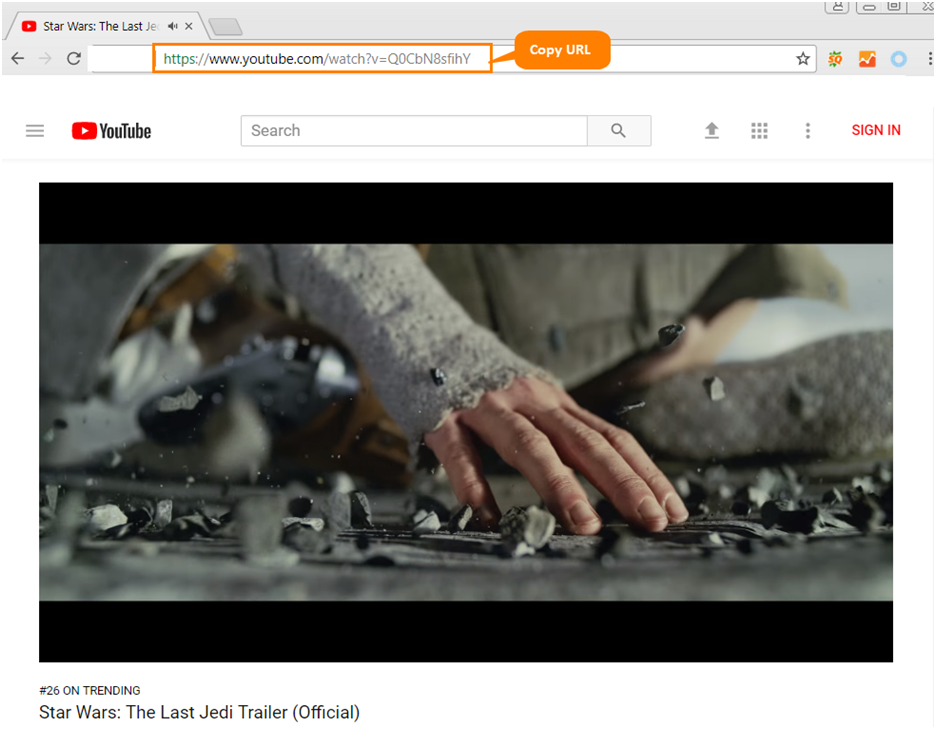Go back with the browser back arrow
The image size is (936, 729).
coord(18,59)
